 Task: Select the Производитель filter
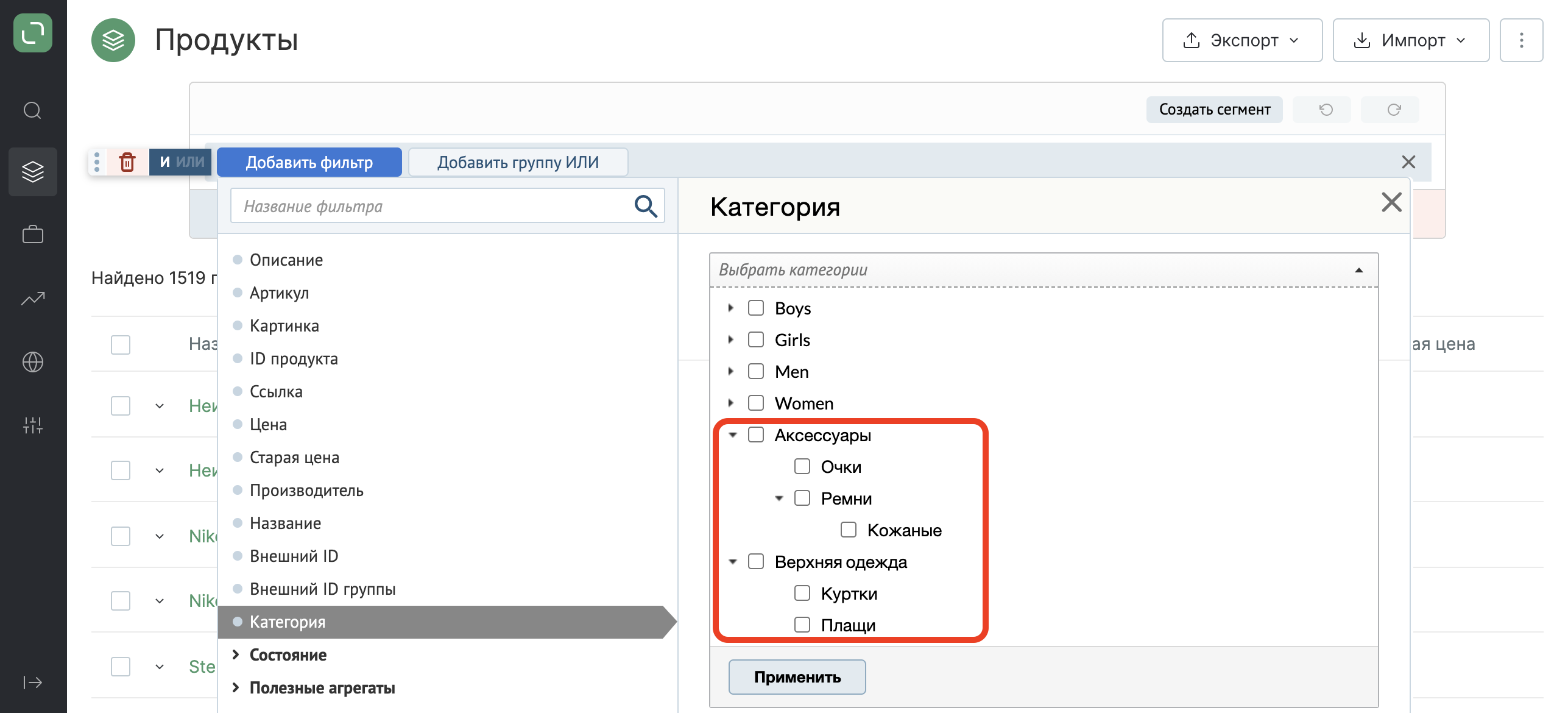306,491
